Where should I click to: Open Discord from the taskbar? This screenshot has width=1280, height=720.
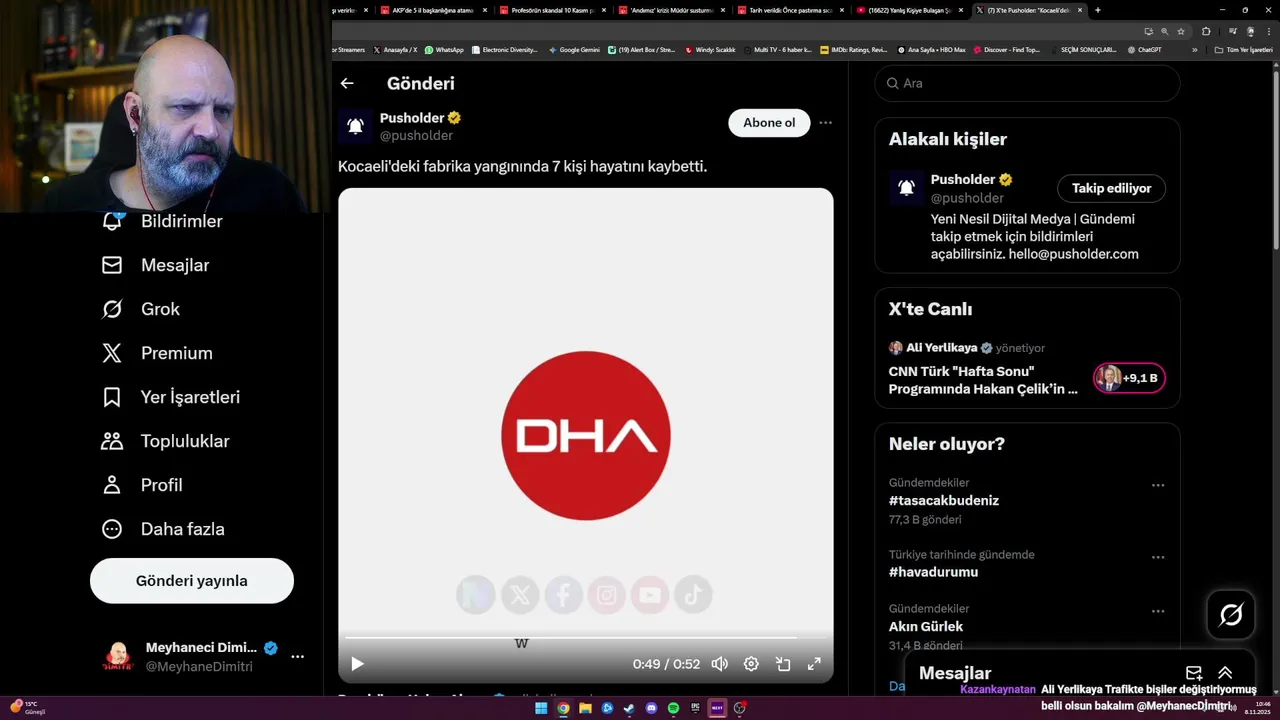point(651,708)
